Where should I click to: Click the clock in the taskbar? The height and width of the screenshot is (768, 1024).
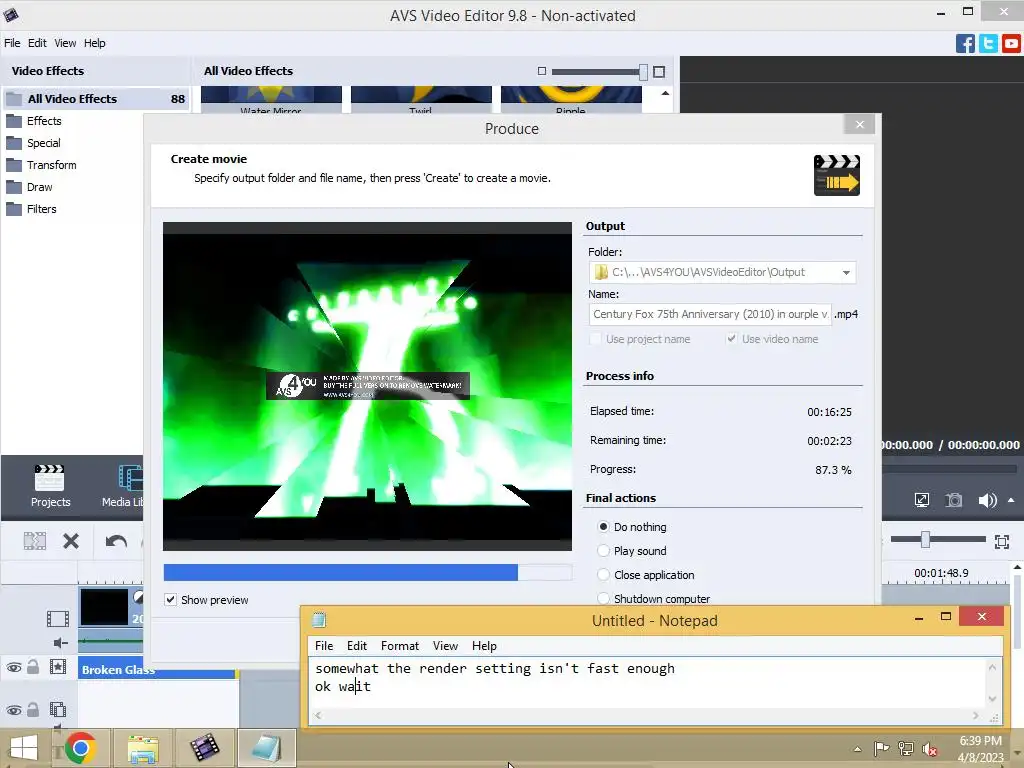point(980,749)
